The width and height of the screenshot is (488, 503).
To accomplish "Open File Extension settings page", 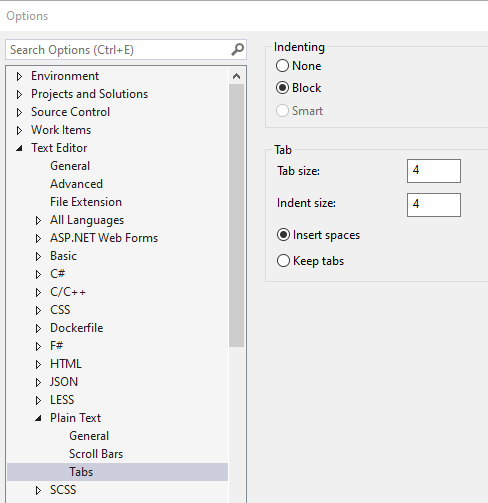I will (86, 202).
